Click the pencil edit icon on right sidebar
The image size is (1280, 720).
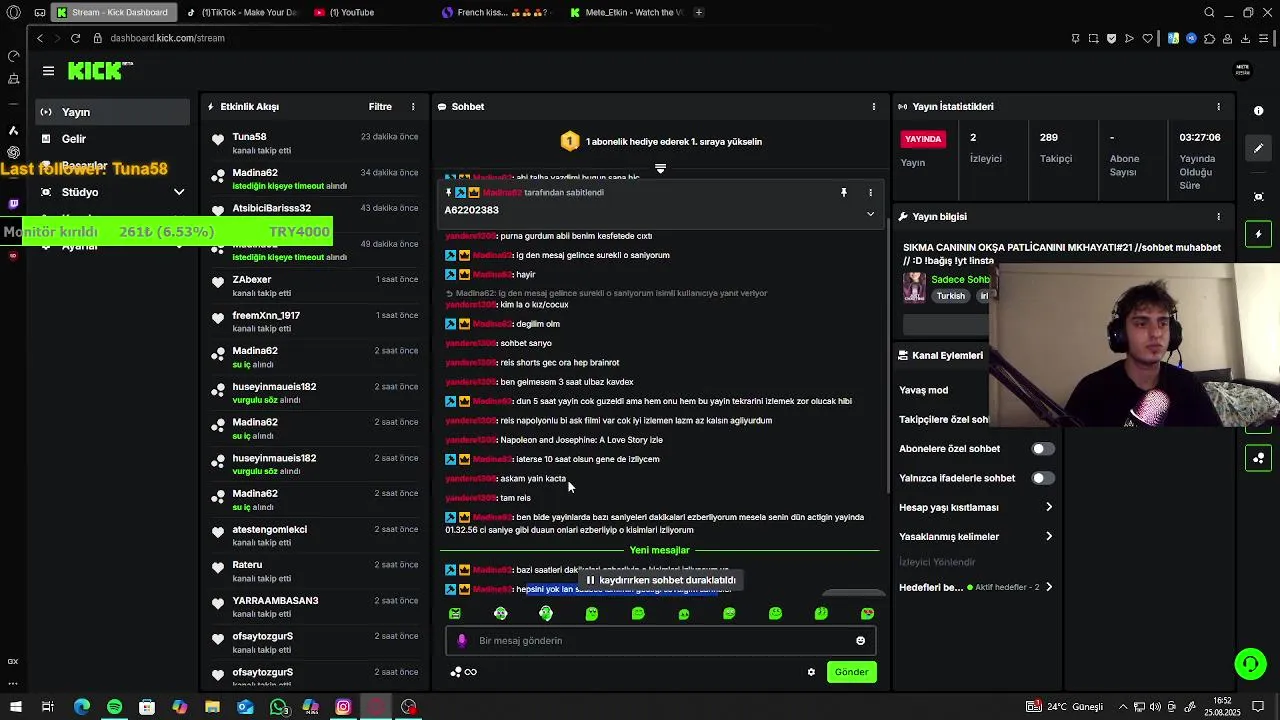click(x=1259, y=148)
